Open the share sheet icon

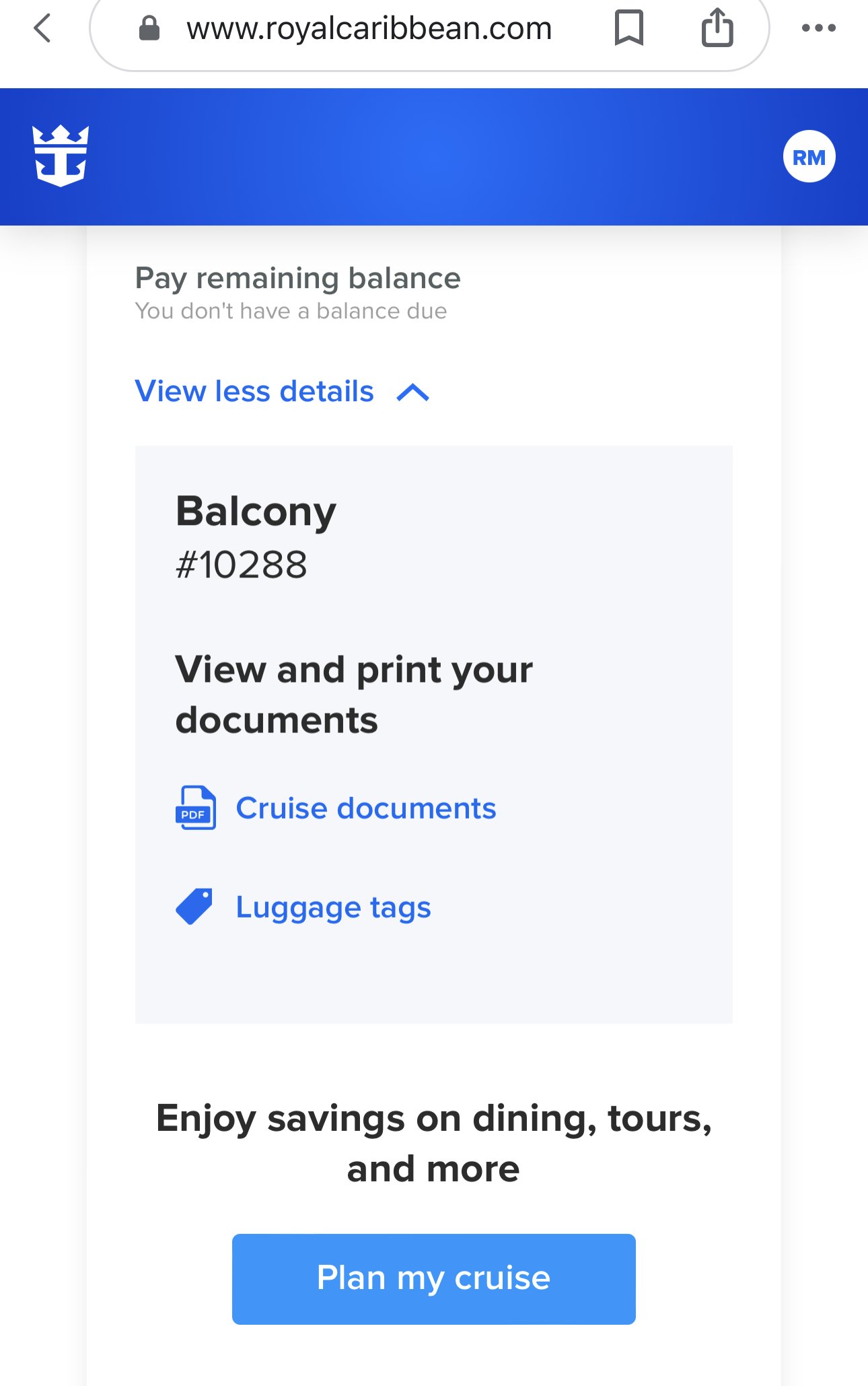click(717, 27)
